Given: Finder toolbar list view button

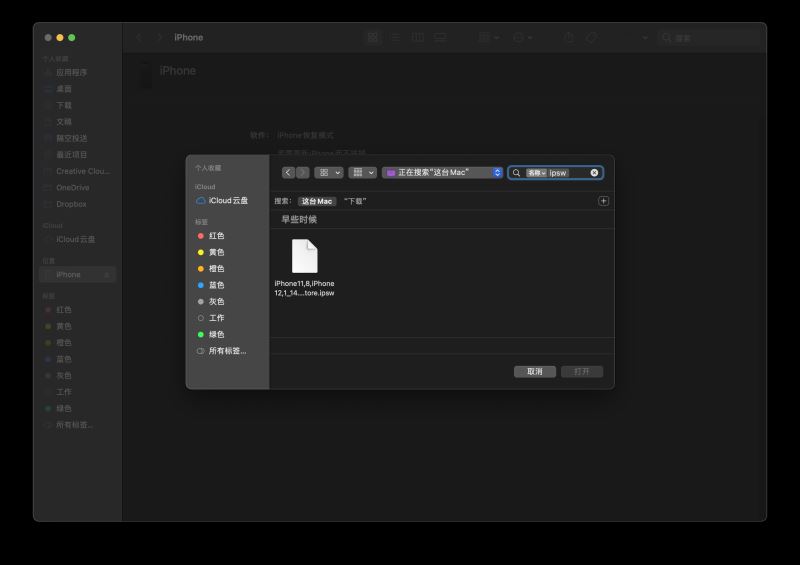Looking at the screenshot, I should (x=395, y=37).
